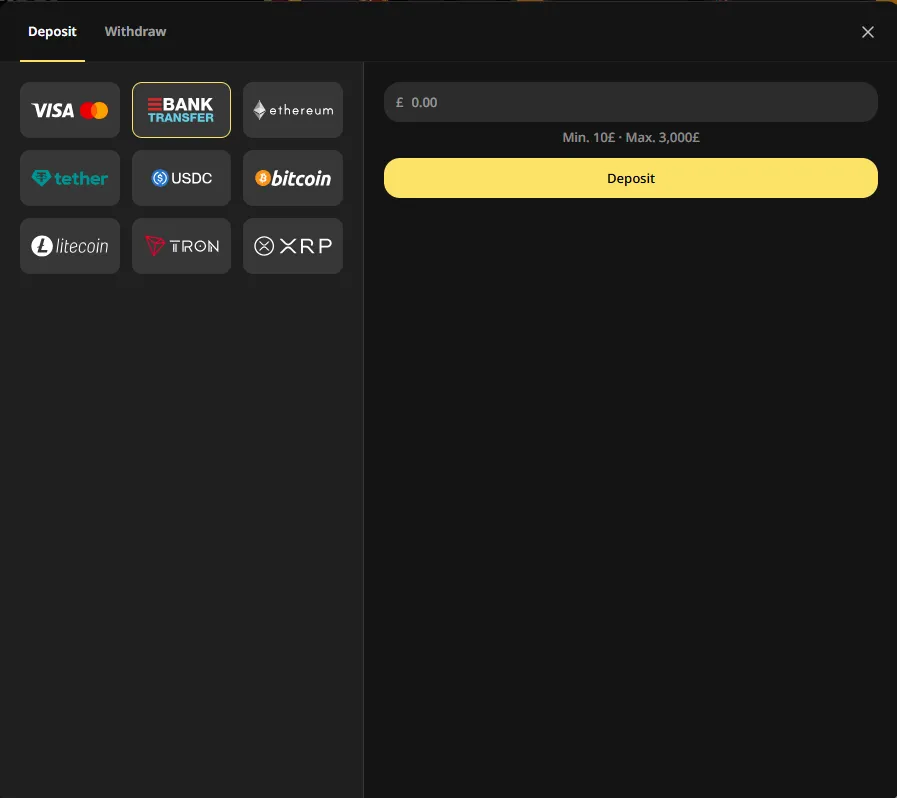
Task: Choose Bitcoin deposit method
Action: coord(293,178)
